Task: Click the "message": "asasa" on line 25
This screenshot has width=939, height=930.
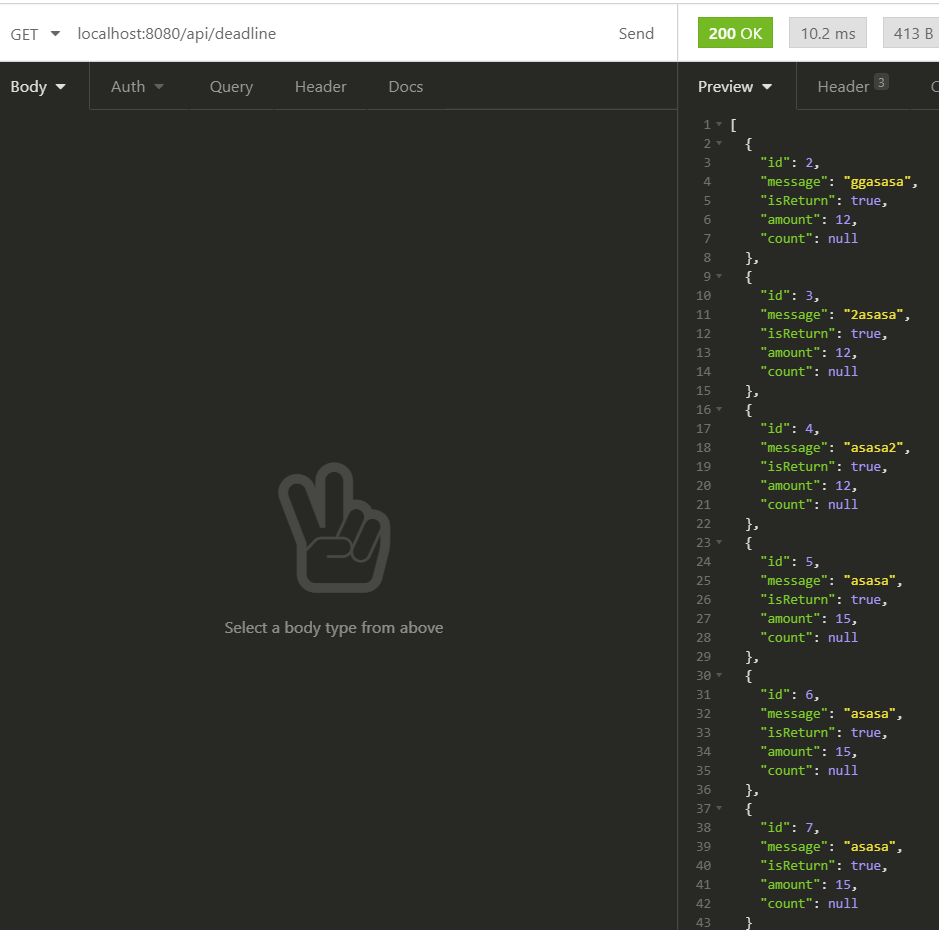Action: (x=831, y=580)
